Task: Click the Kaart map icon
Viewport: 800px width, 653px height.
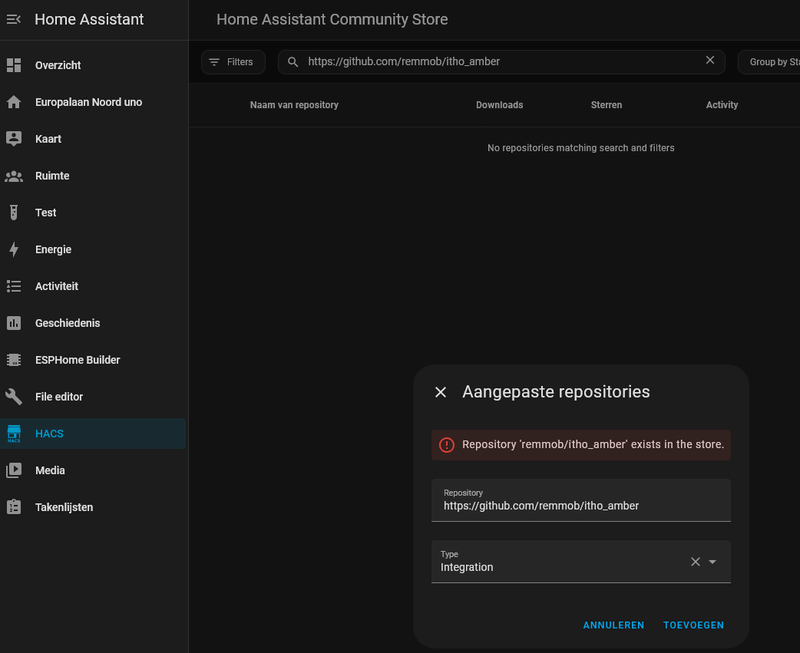Action: pyautogui.click(x=14, y=139)
